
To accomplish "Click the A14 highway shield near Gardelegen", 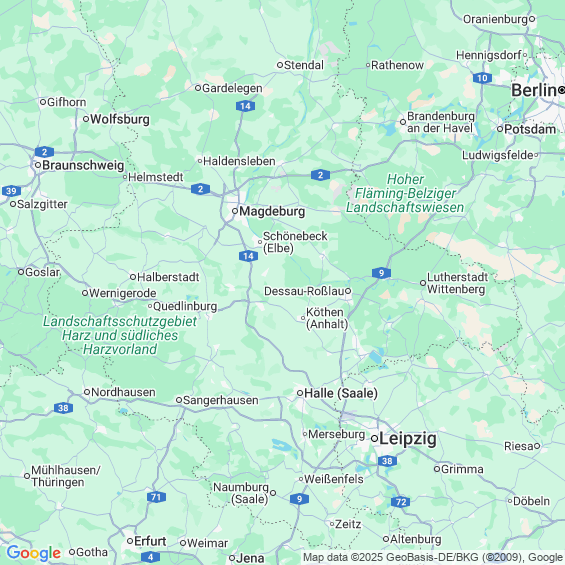I will coord(245,106).
